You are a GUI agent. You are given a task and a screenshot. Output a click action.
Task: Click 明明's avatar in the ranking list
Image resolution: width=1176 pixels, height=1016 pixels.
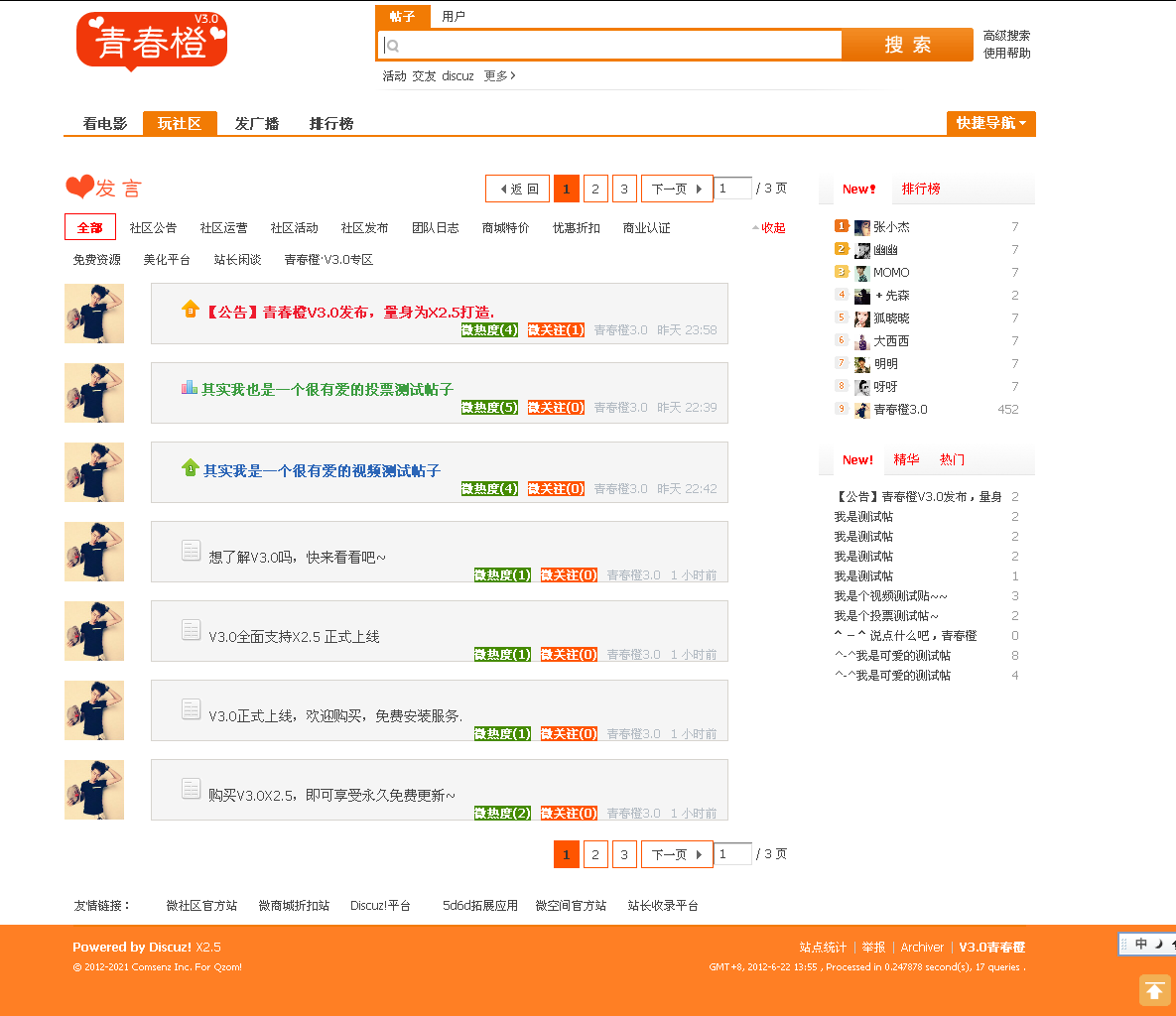click(x=862, y=365)
